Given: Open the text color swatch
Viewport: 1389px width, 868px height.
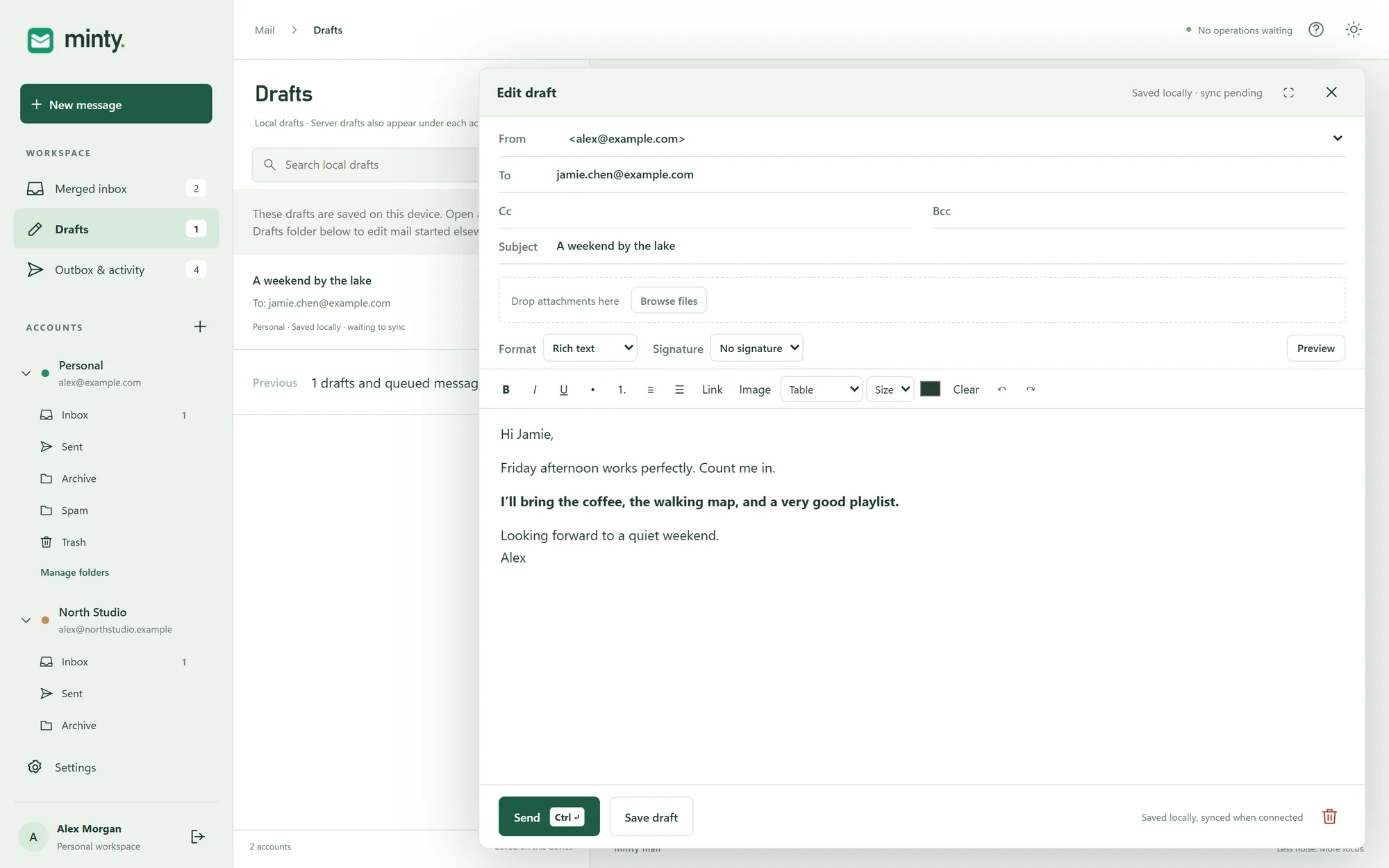Looking at the screenshot, I should pos(930,389).
